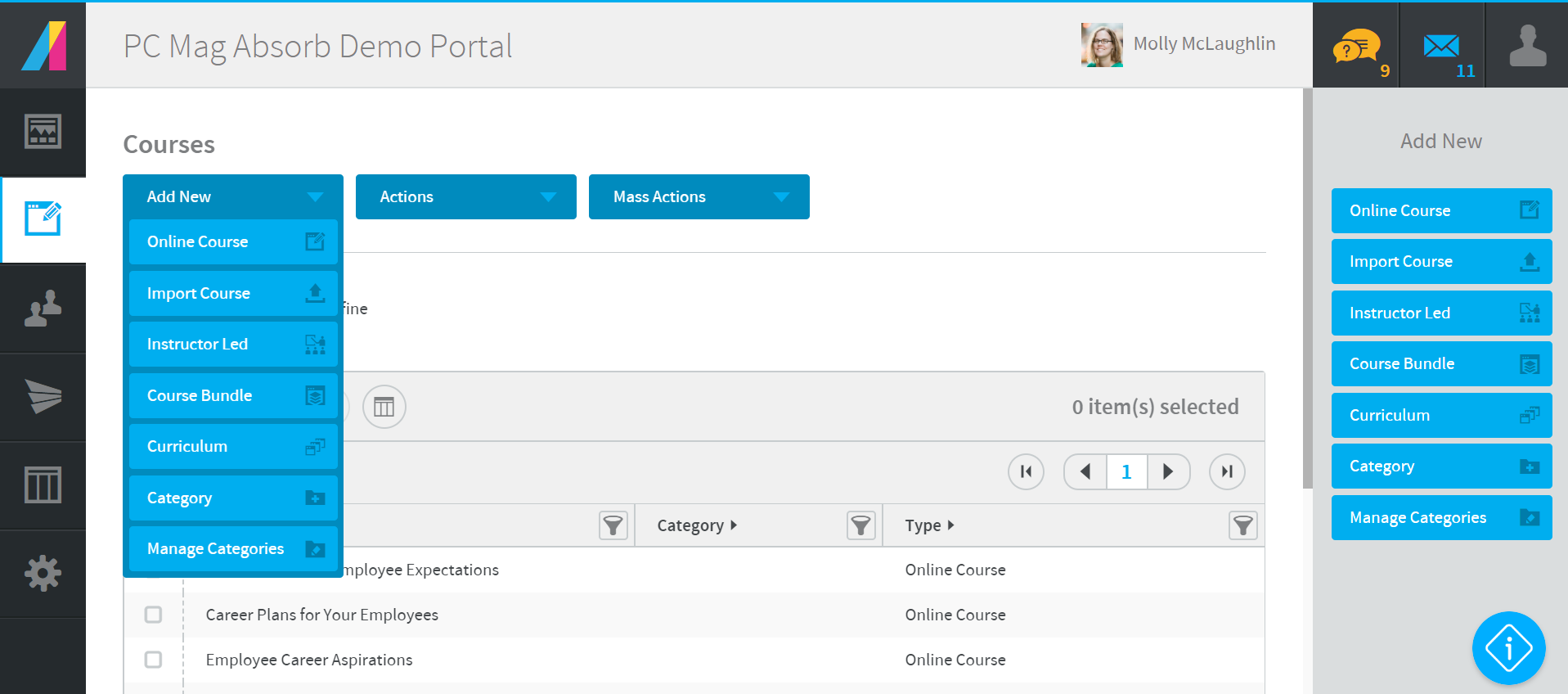This screenshot has width=1568, height=694.
Task: Click the user account silhouette icon
Action: (x=1527, y=46)
